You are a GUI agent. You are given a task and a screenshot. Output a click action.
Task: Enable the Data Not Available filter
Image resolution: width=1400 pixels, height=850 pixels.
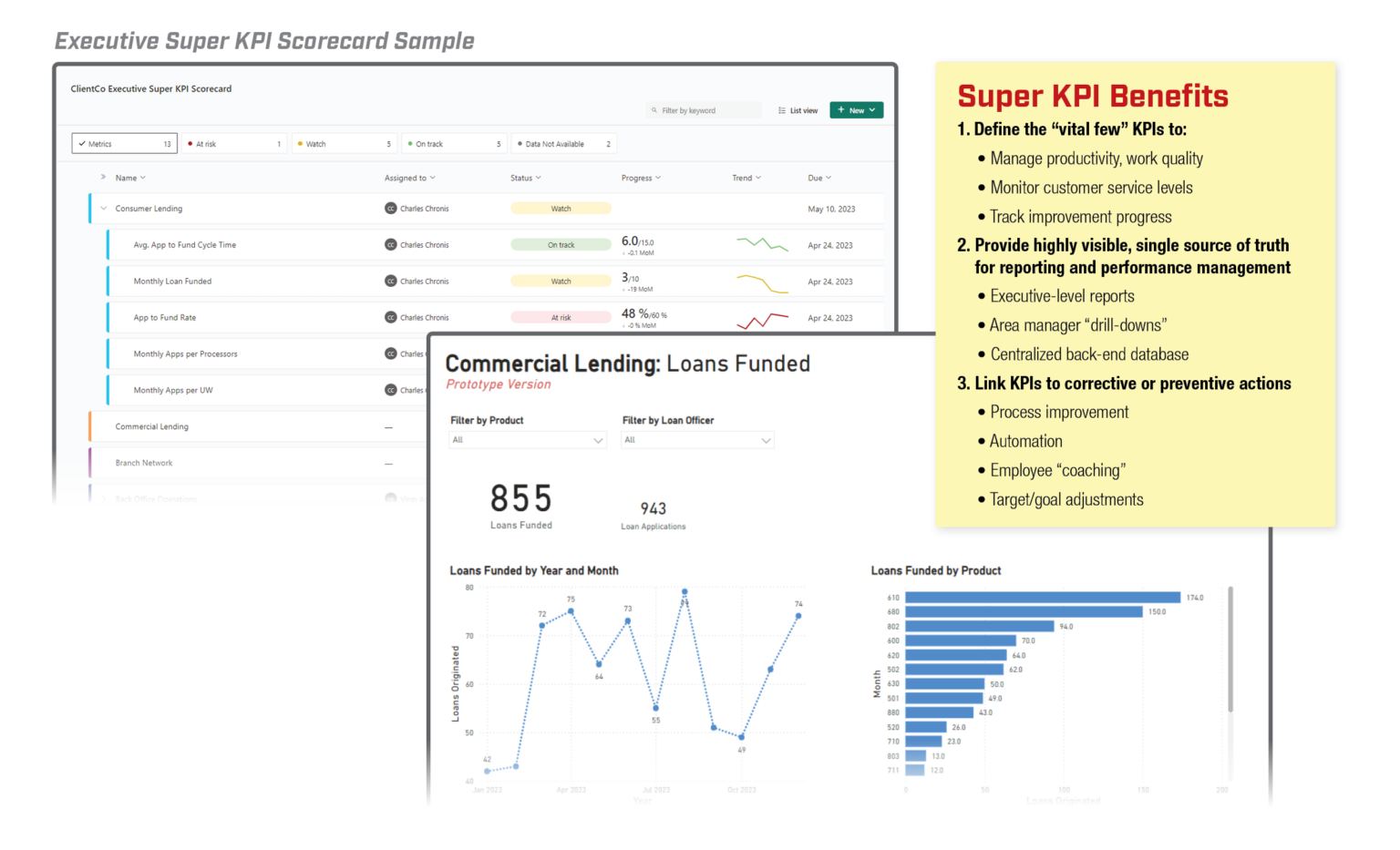564,143
